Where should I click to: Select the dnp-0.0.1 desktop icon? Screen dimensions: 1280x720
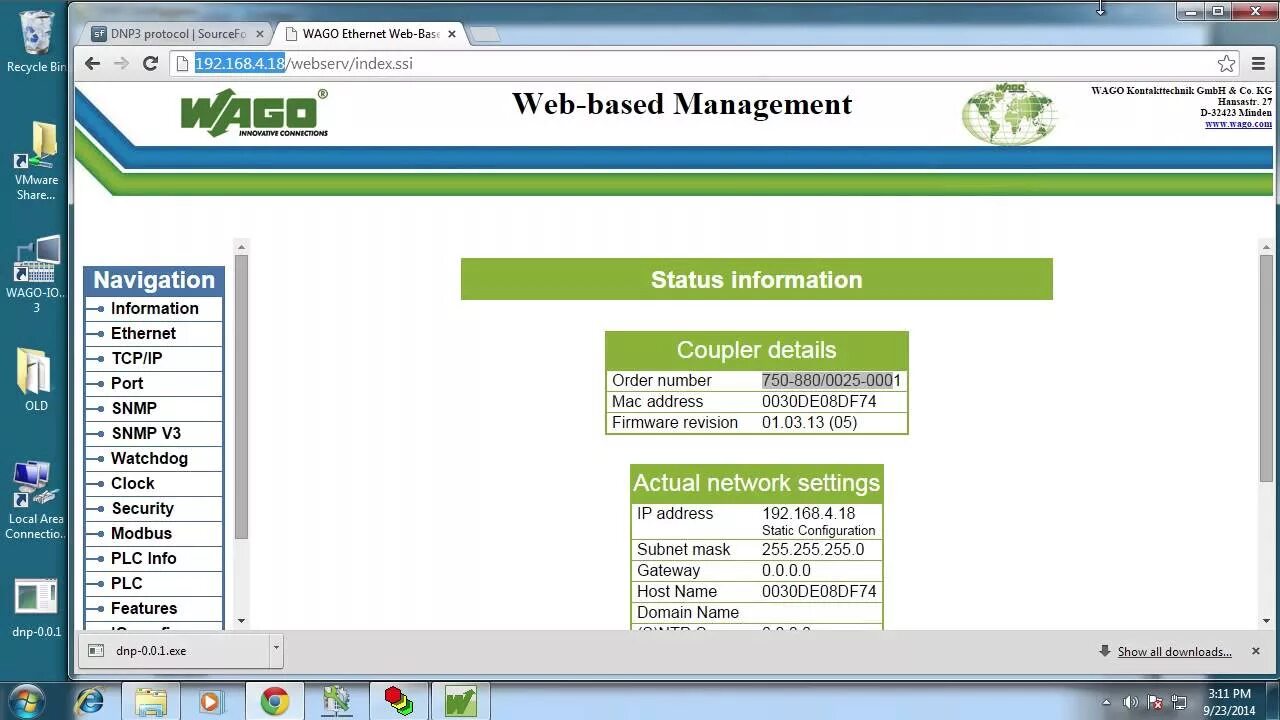click(36, 608)
